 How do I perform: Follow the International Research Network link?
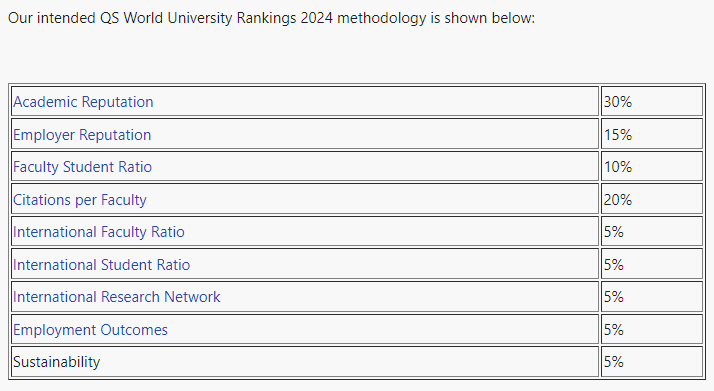(x=117, y=297)
